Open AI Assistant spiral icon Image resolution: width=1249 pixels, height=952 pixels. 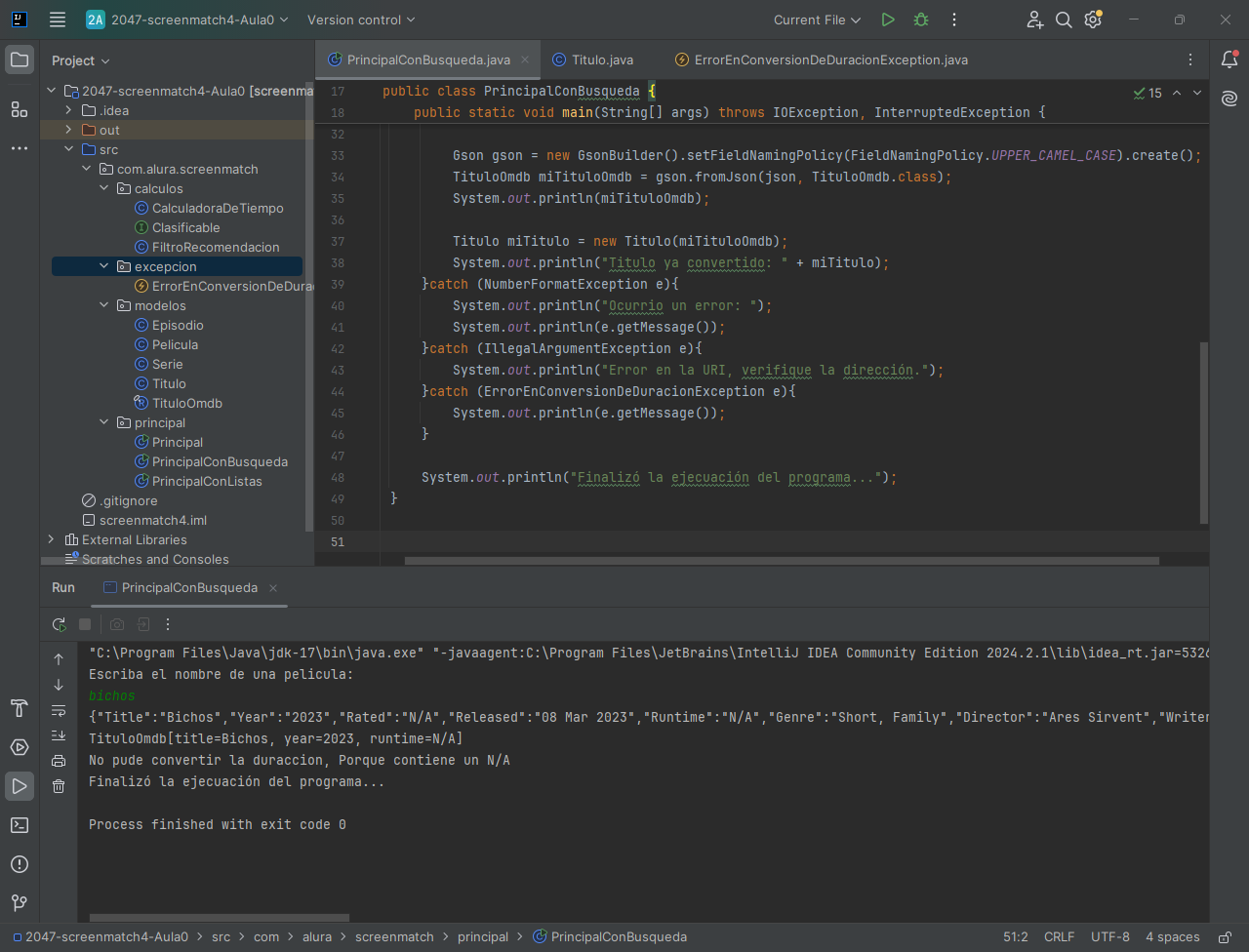point(1229,99)
